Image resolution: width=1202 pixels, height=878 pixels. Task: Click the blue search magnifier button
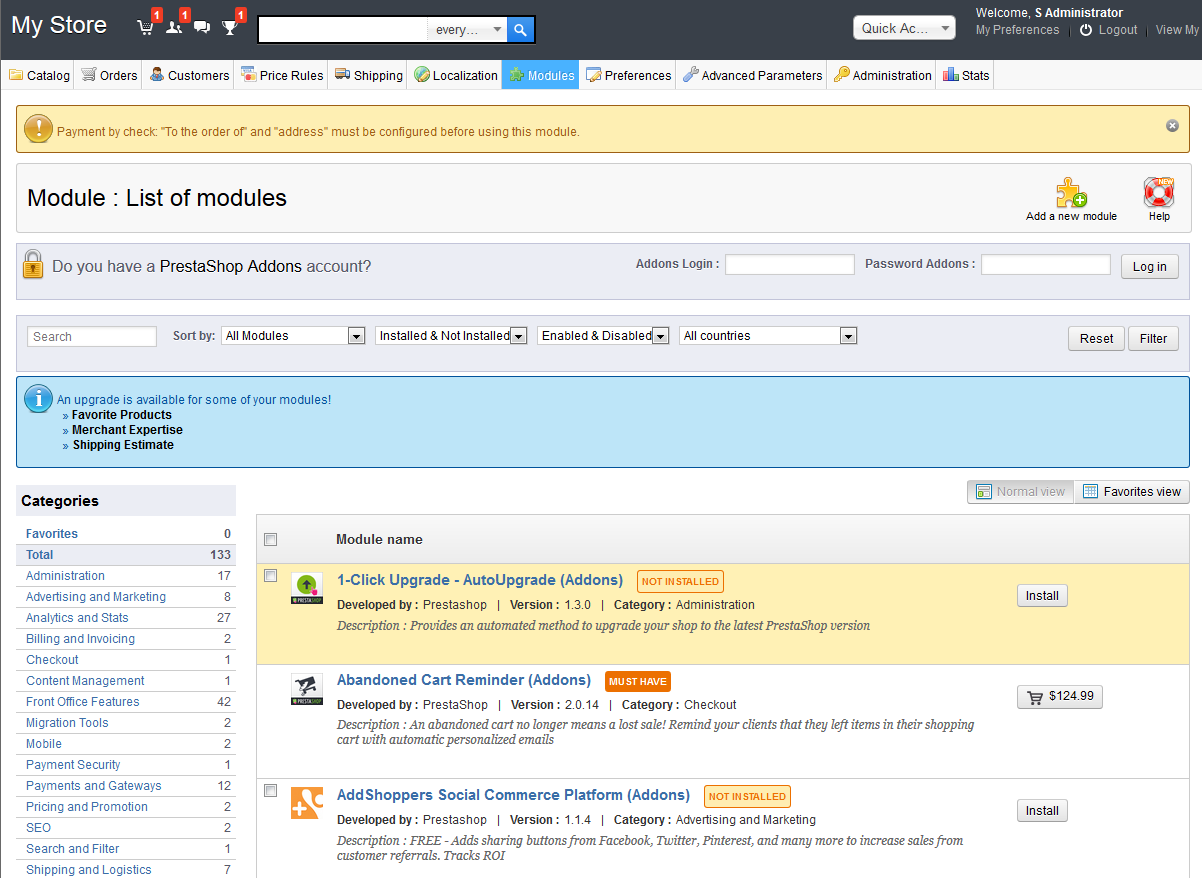(x=521, y=30)
